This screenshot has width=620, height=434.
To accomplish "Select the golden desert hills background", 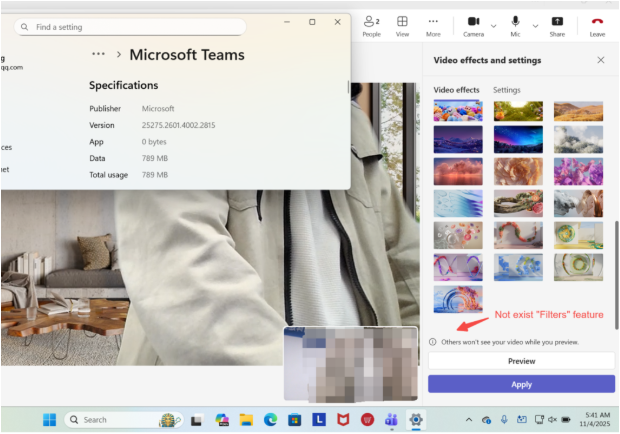I will [578, 110].
